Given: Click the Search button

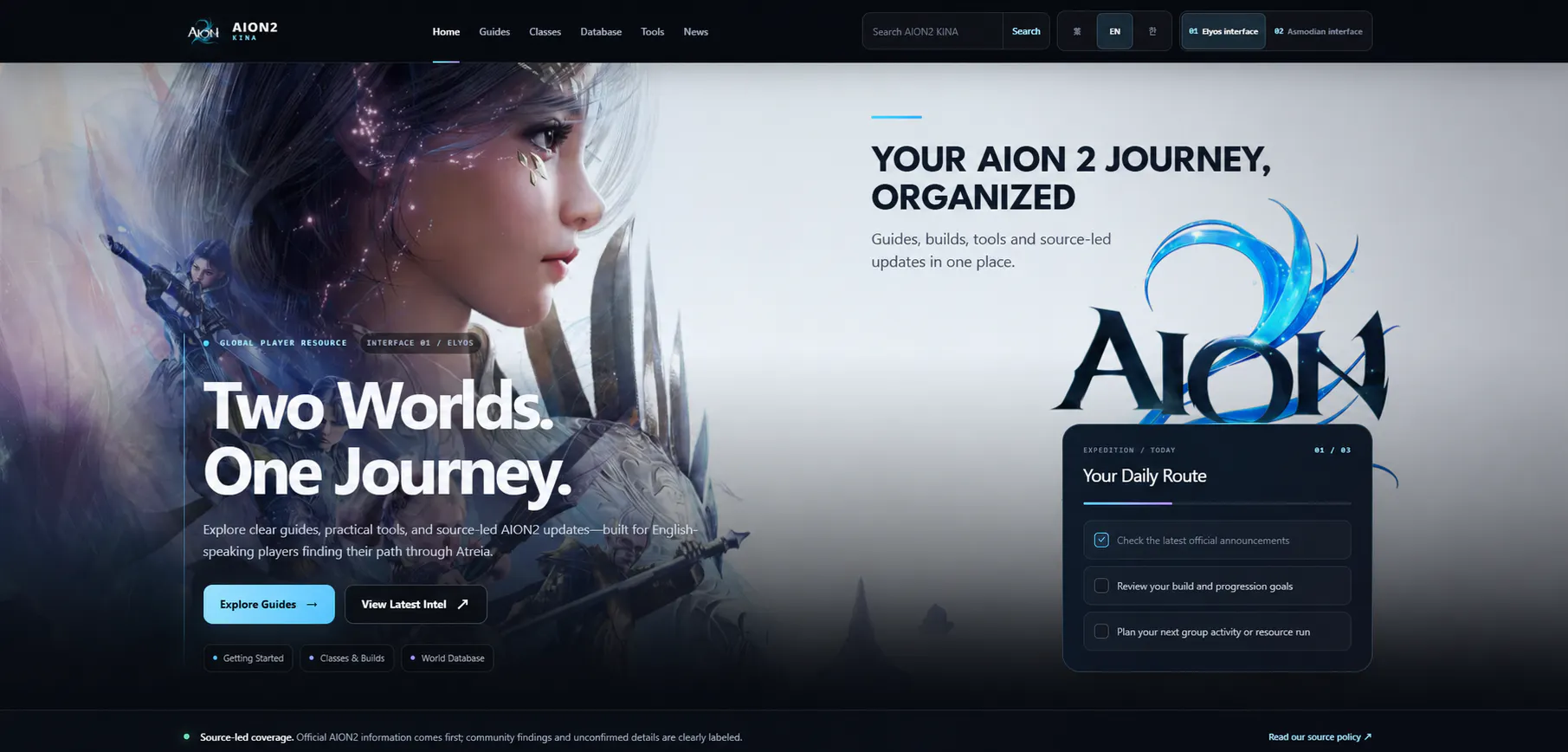Looking at the screenshot, I should pyautogui.click(x=1026, y=31).
